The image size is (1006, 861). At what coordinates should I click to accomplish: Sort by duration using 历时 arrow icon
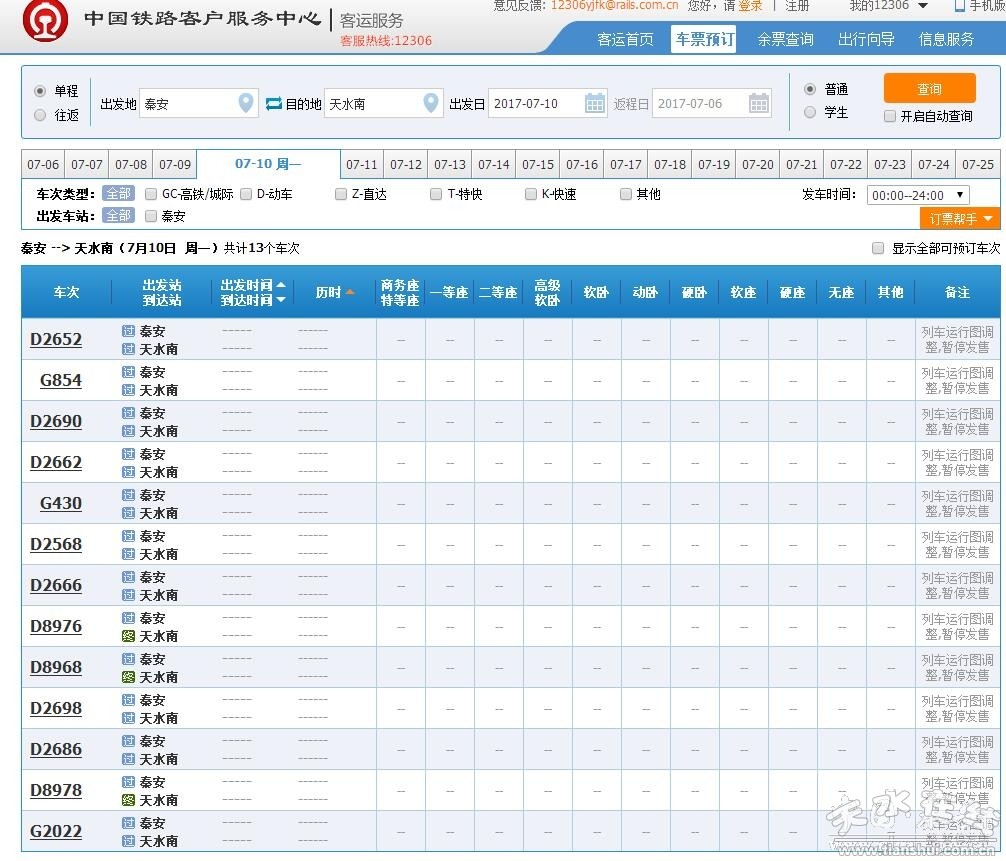click(x=350, y=293)
